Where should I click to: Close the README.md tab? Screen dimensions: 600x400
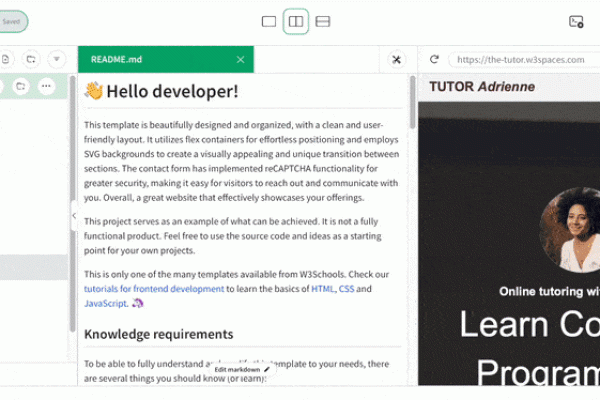[240, 60]
